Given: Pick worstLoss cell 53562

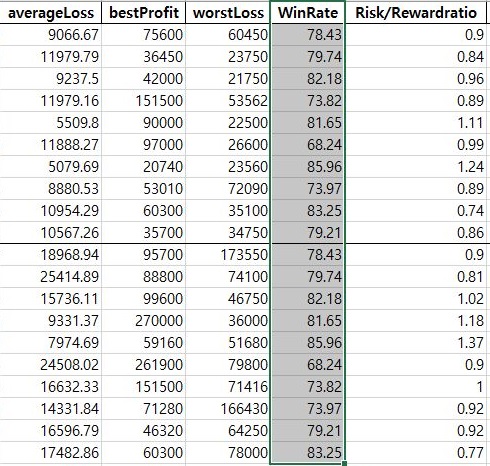Looking at the screenshot, I should [227, 101].
